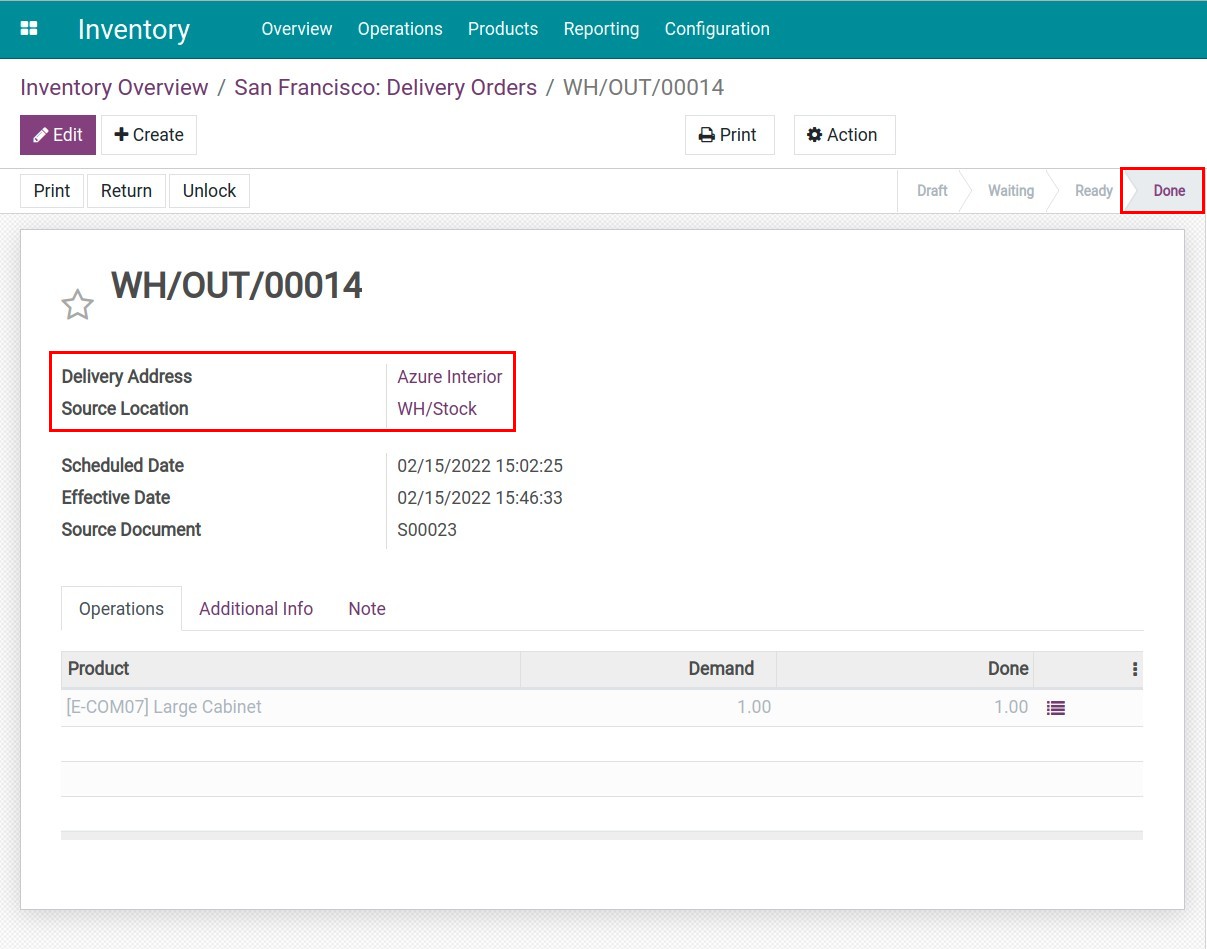This screenshot has width=1207, height=949.
Task: Click source document value S00023
Action: point(427,530)
